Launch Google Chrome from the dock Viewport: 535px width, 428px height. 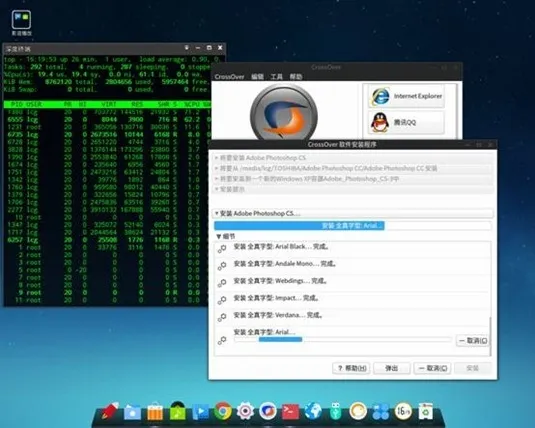click(223, 411)
